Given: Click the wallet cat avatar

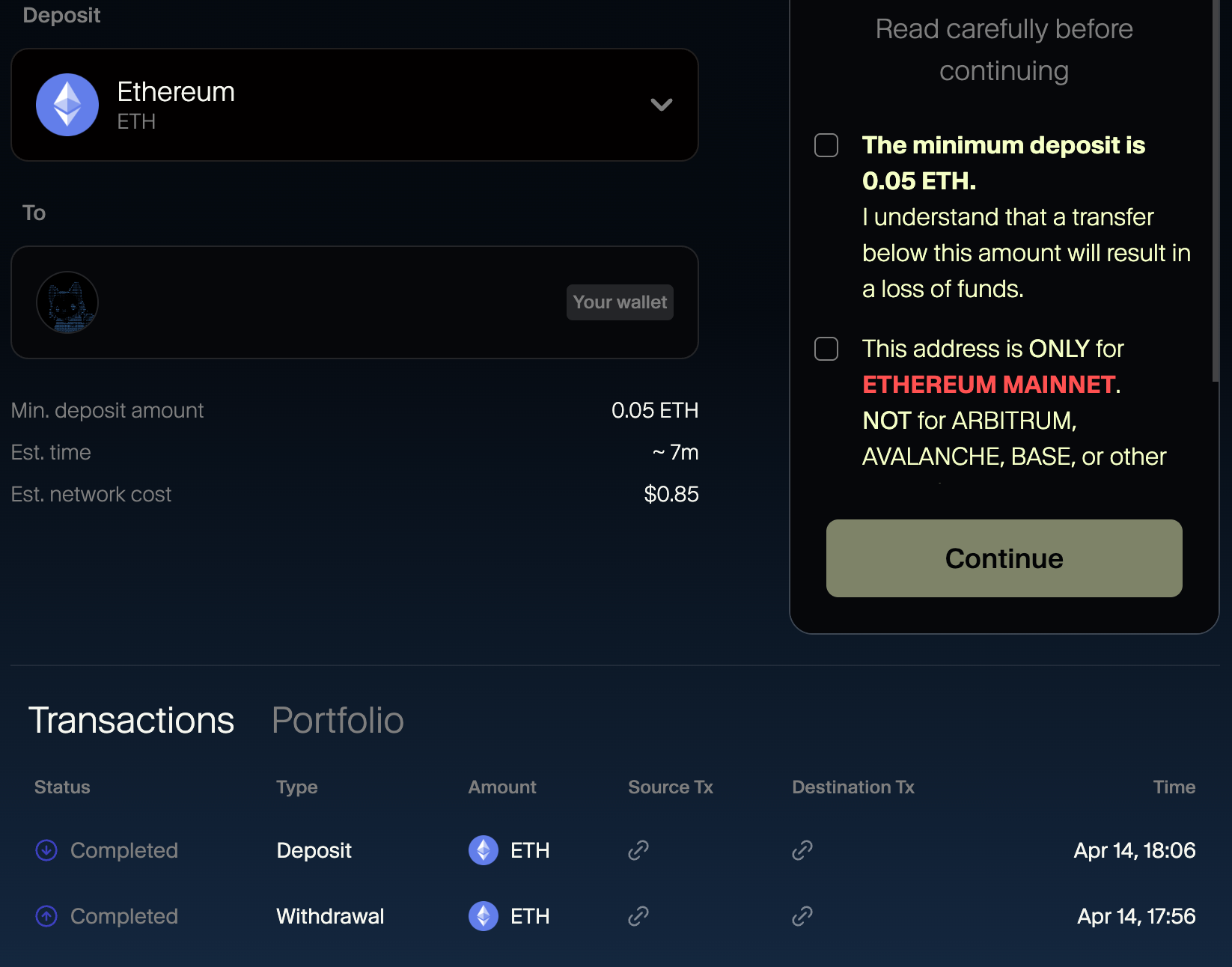Looking at the screenshot, I should [67, 302].
